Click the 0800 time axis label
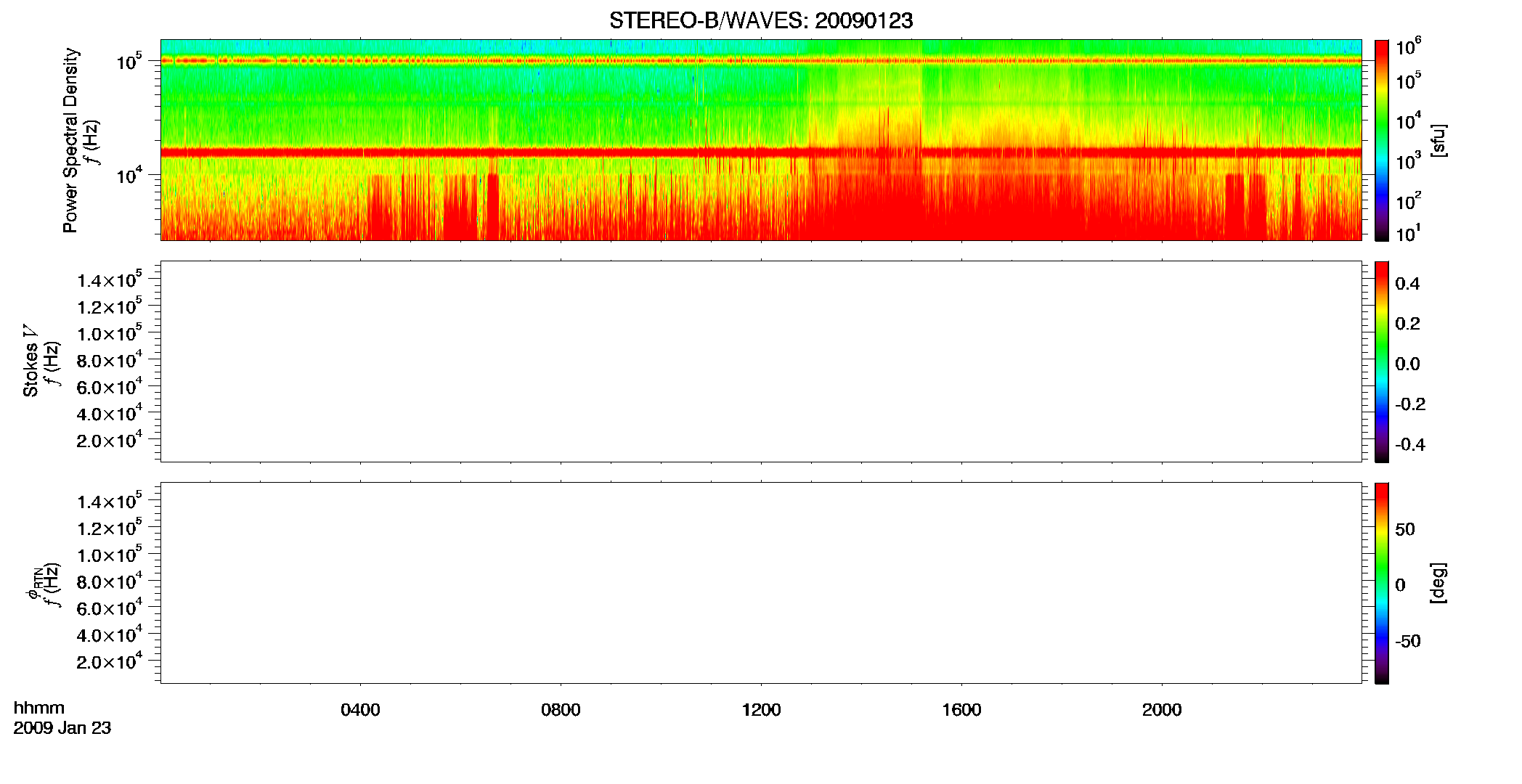Screen dimensions: 1522x784 [561, 710]
